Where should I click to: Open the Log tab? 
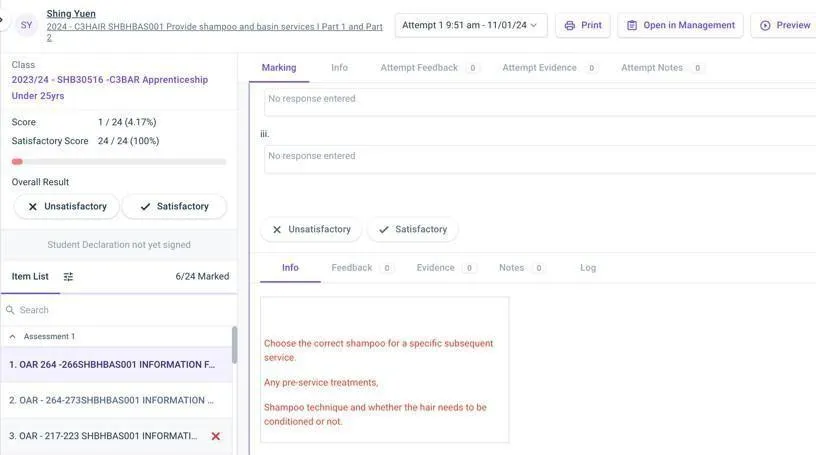(x=588, y=268)
